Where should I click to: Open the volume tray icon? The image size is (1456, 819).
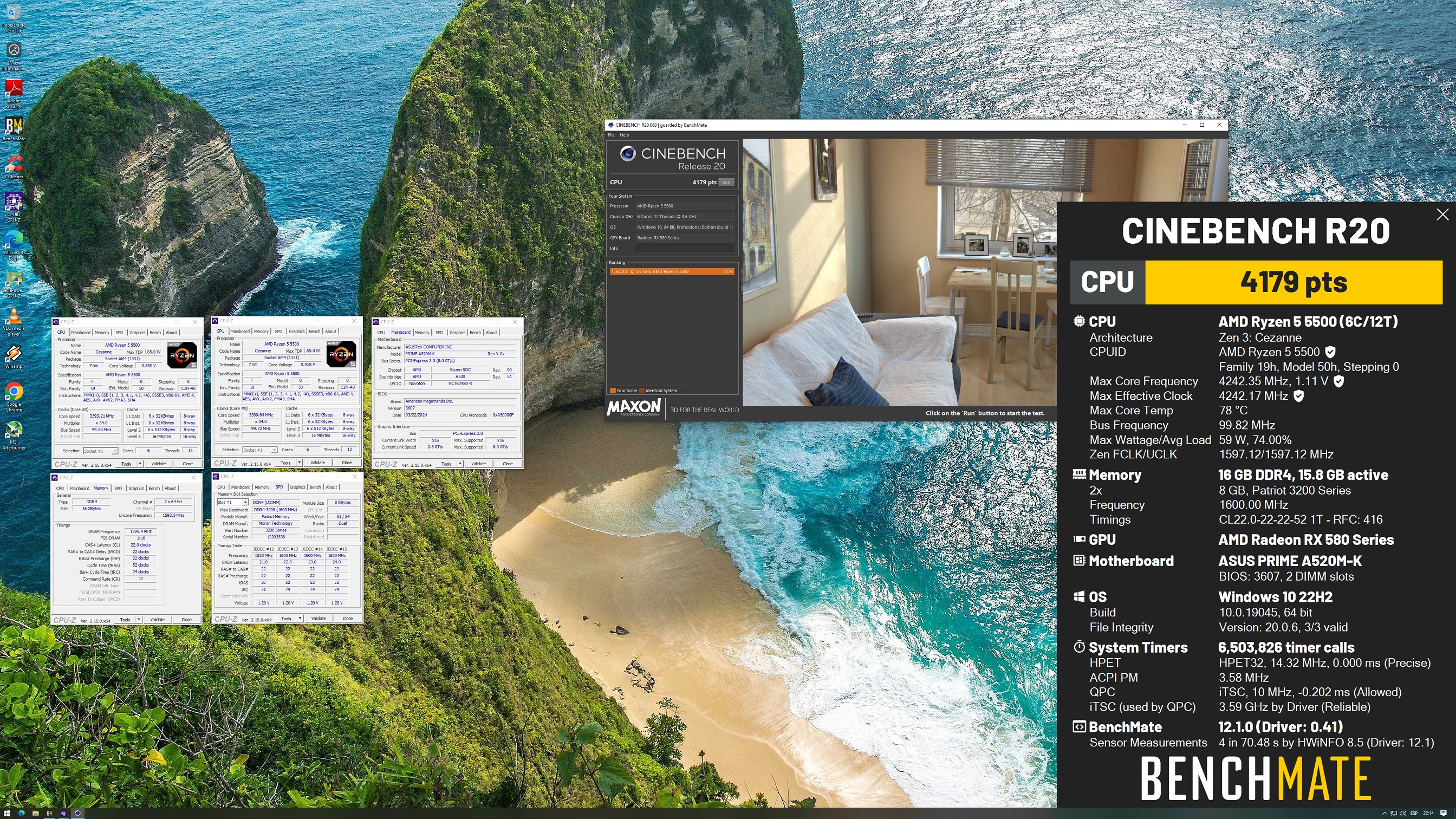[1403, 813]
